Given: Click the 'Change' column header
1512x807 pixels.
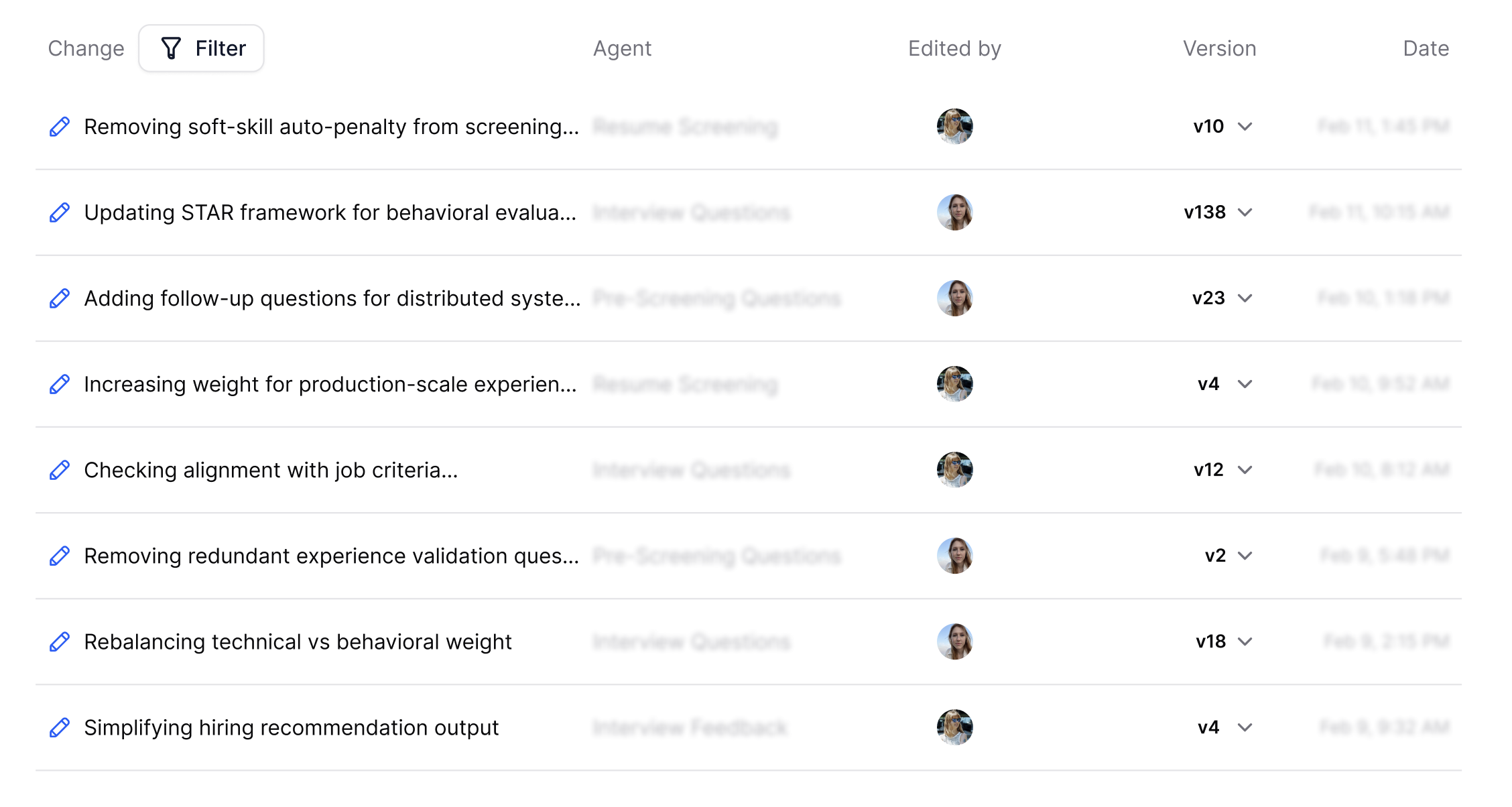Looking at the screenshot, I should pyautogui.click(x=86, y=48).
